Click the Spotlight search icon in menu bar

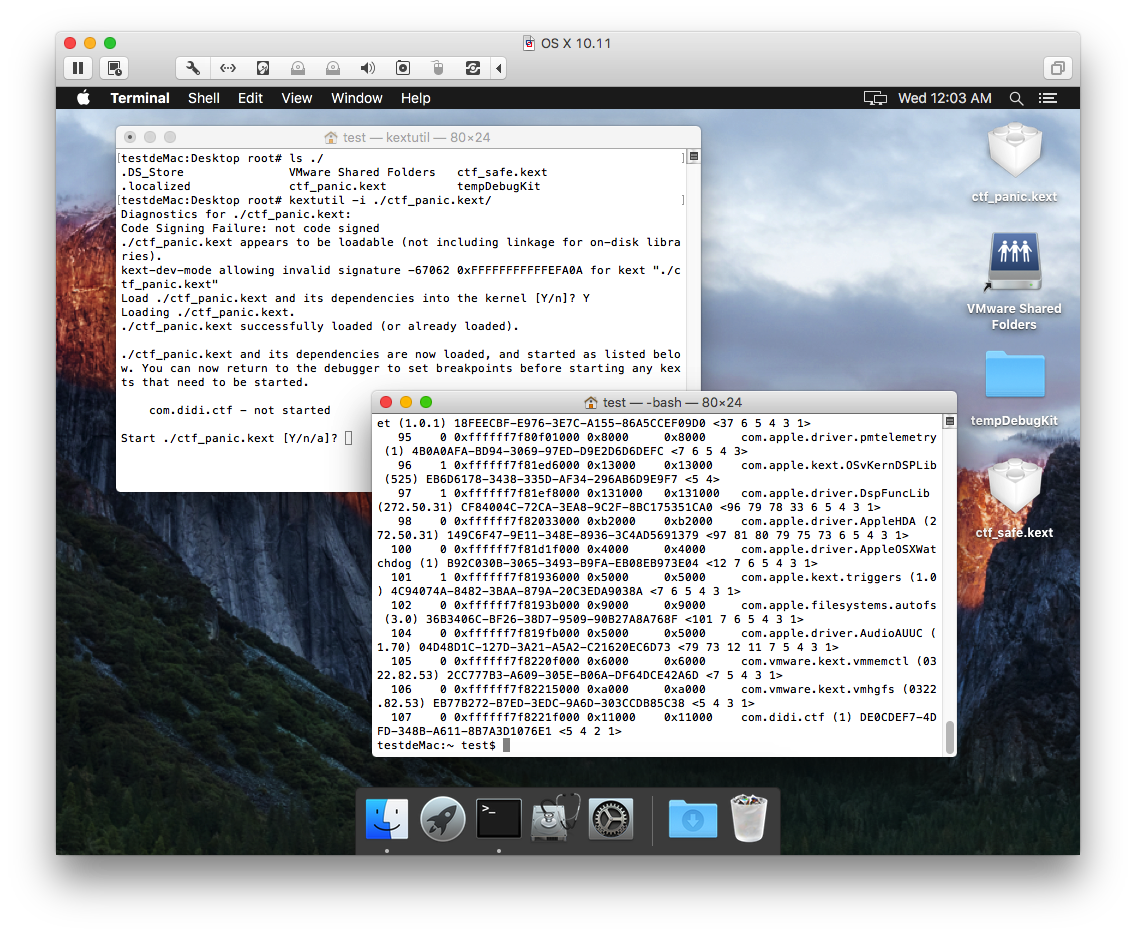tap(1016, 98)
